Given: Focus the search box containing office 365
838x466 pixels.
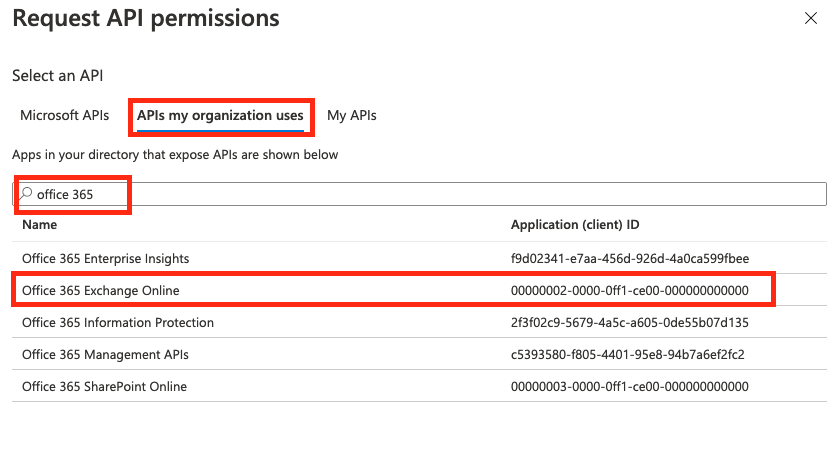Looking at the screenshot, I should click(x=420, y=194).
